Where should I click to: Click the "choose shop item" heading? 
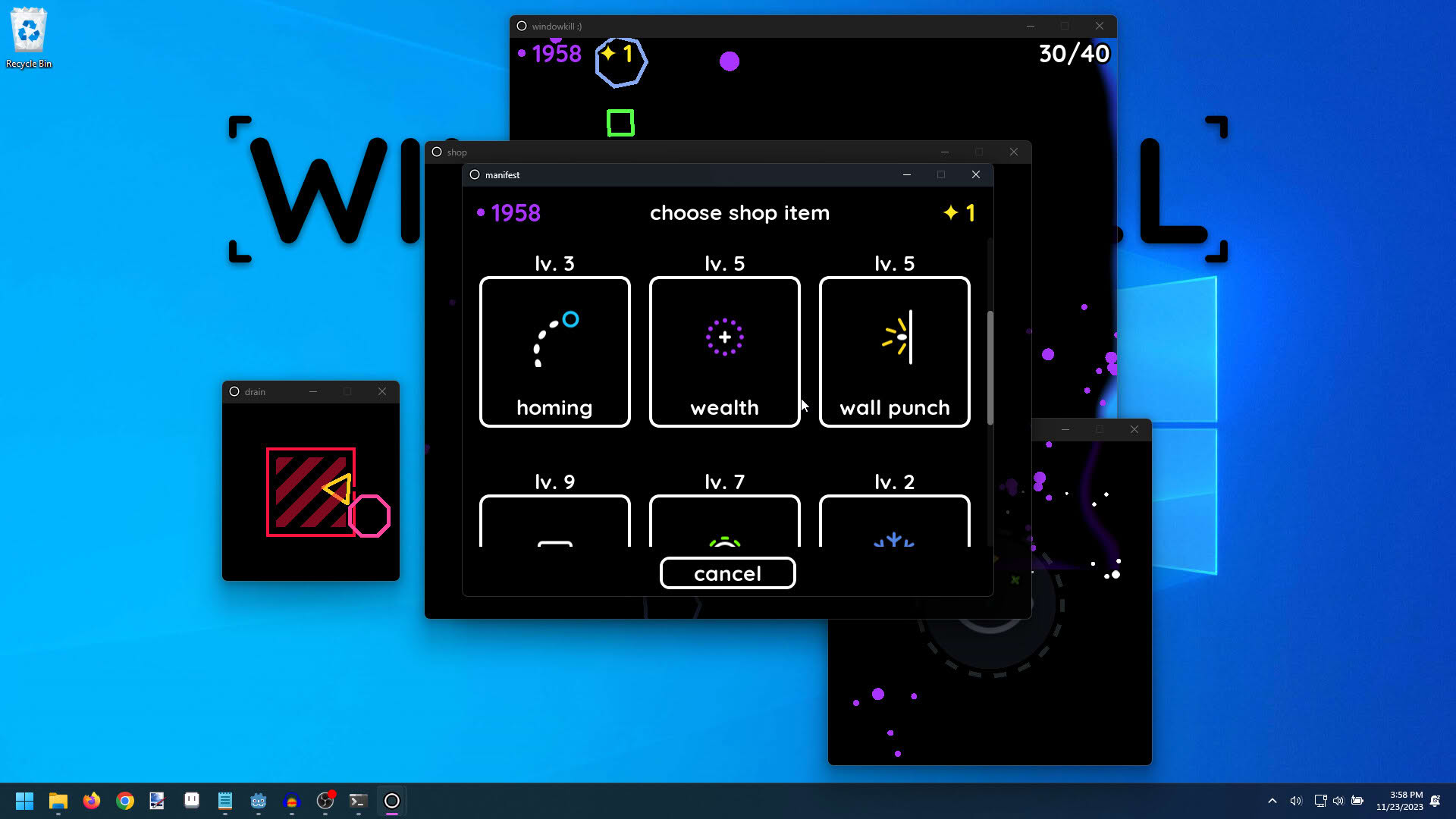tap(739, 213)
